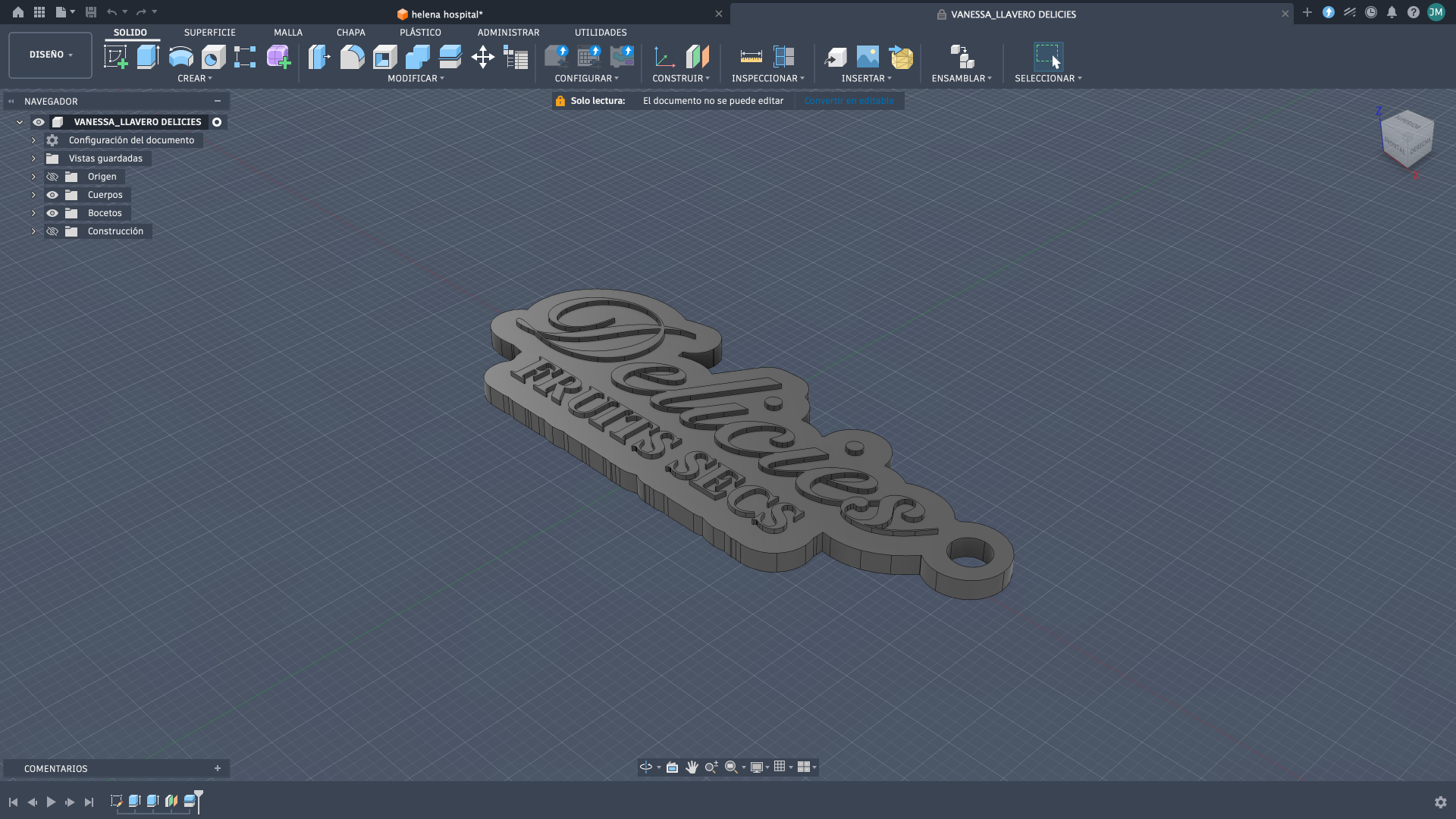
Task: Select the Create Form purple icon
Action: point(278,57)
